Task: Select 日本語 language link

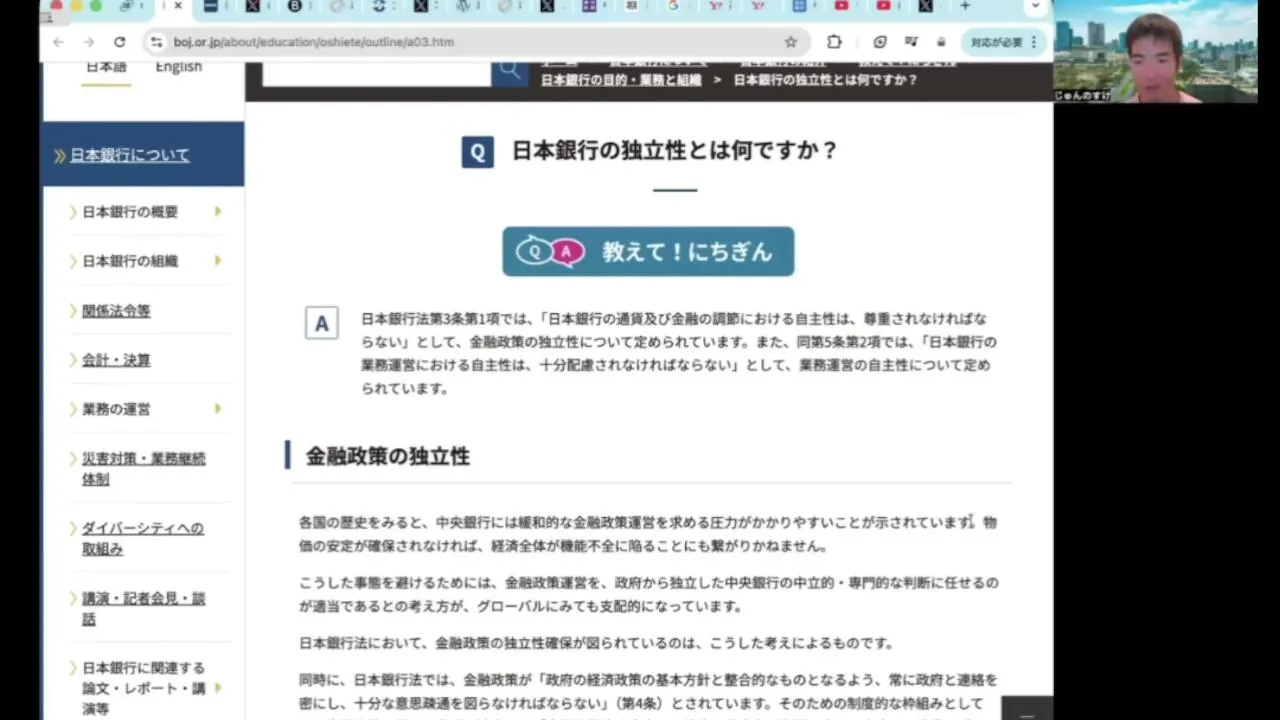Action: click(x=106, y=67)
